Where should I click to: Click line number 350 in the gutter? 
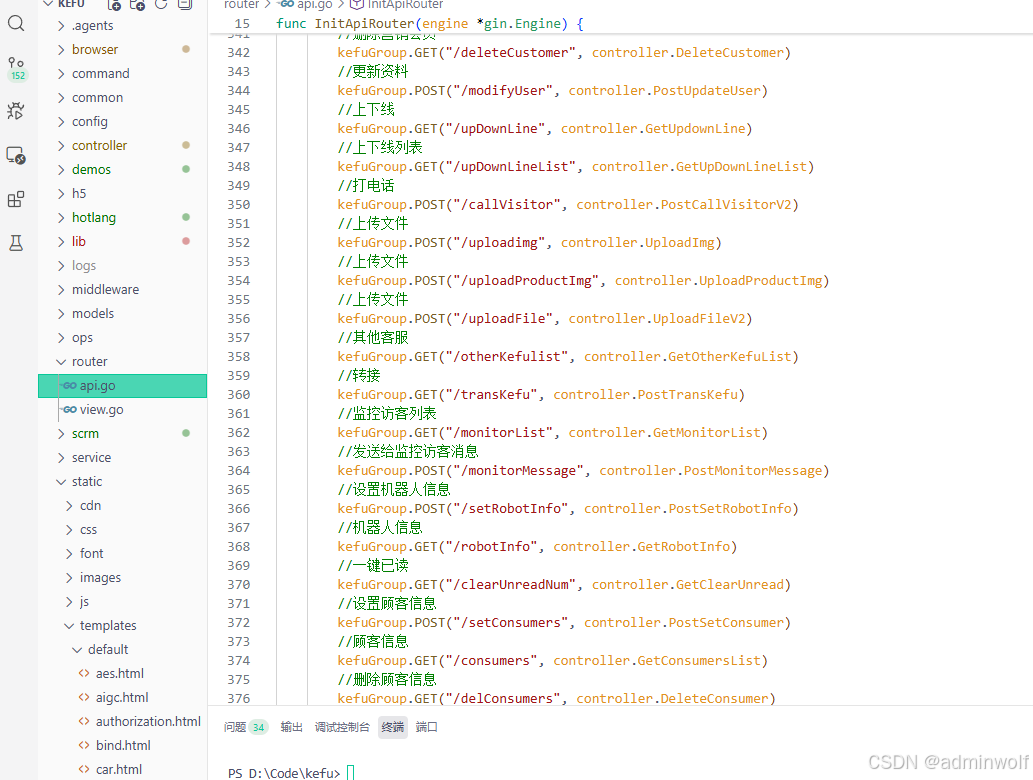pos(238,205)
